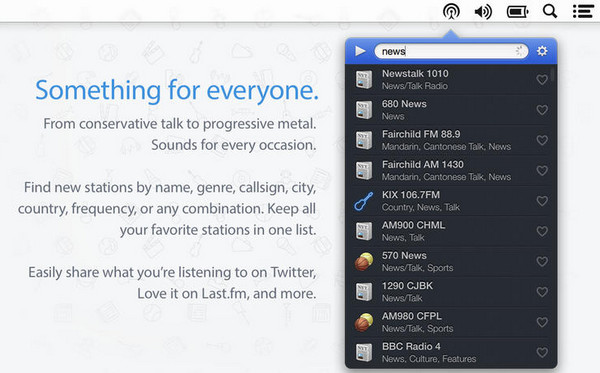Click newspaper icon beside 680 News
Viewport: 600px width, 373px height.
[x=364, y=110]
